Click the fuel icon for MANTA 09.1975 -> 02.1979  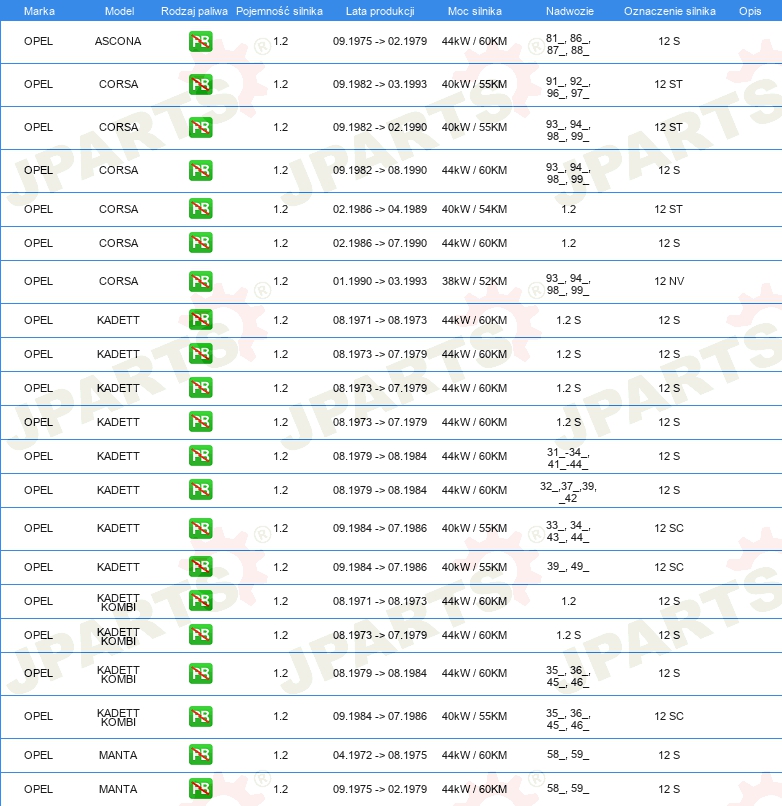pos(201,789)
